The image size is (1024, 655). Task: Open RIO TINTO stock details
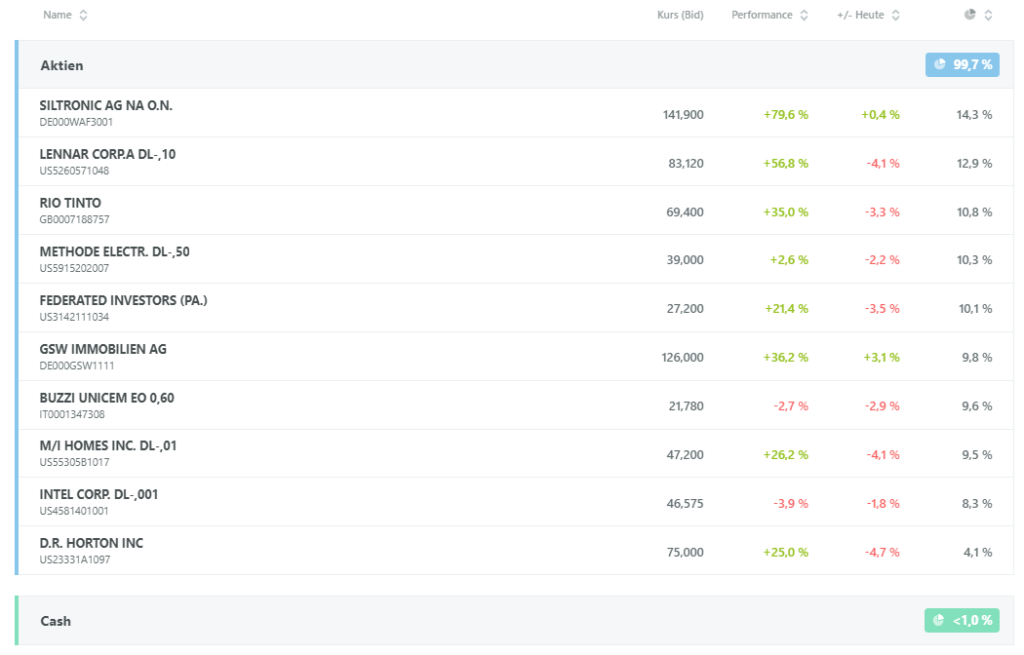[x=71, y=203]
